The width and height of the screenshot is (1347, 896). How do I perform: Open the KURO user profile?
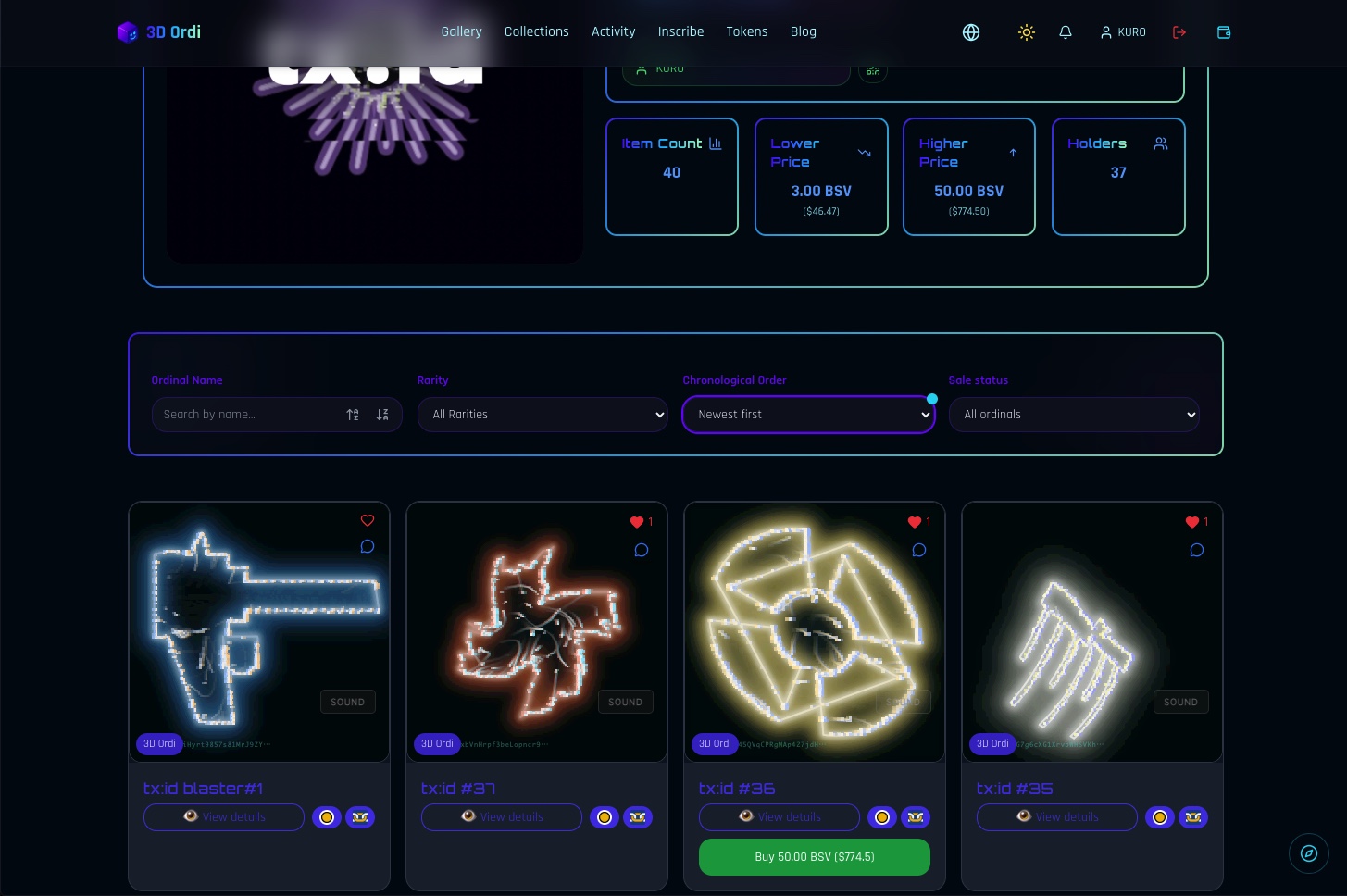click(x=1123, y=32)
